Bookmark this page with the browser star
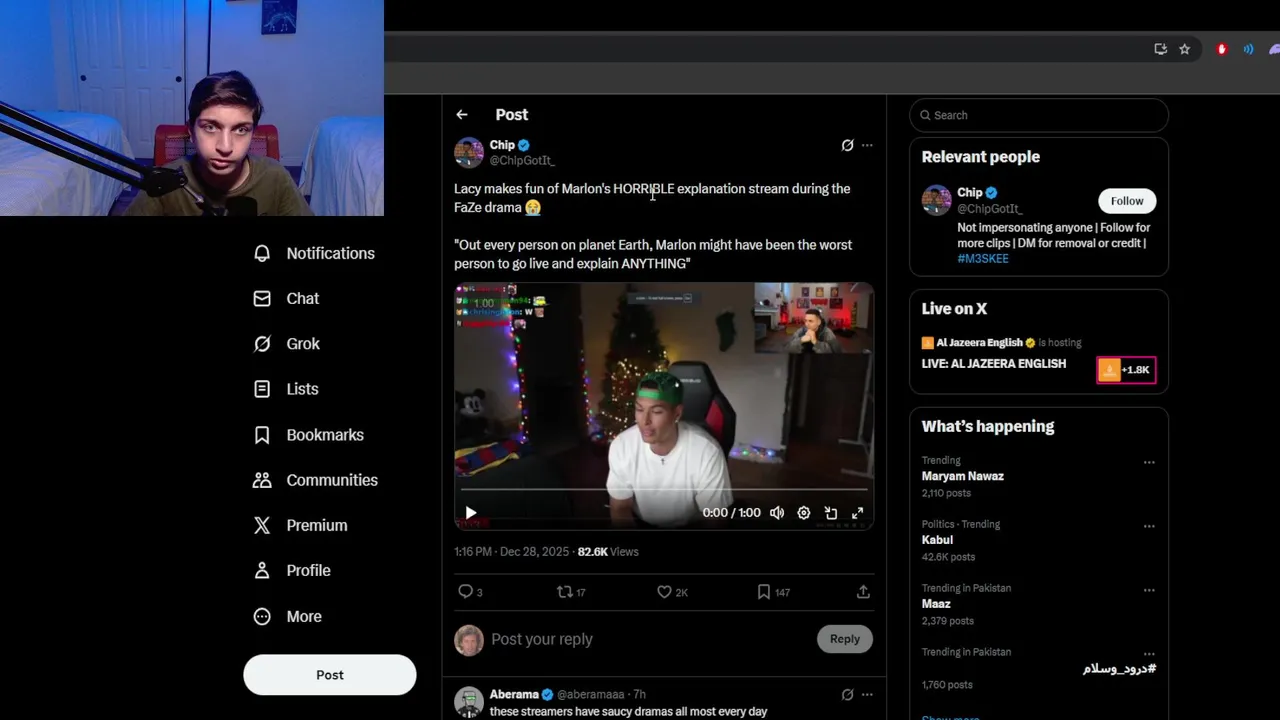Screen dimensions: 1280x720 tap(1185, 49)
